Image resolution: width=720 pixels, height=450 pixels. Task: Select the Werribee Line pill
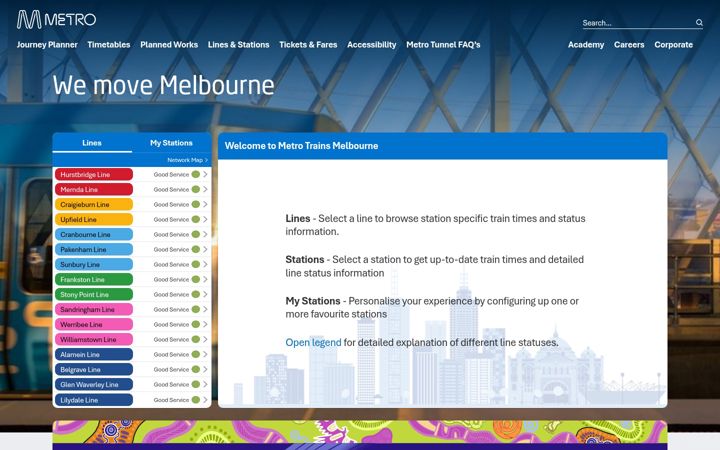(x=94, y=324)
